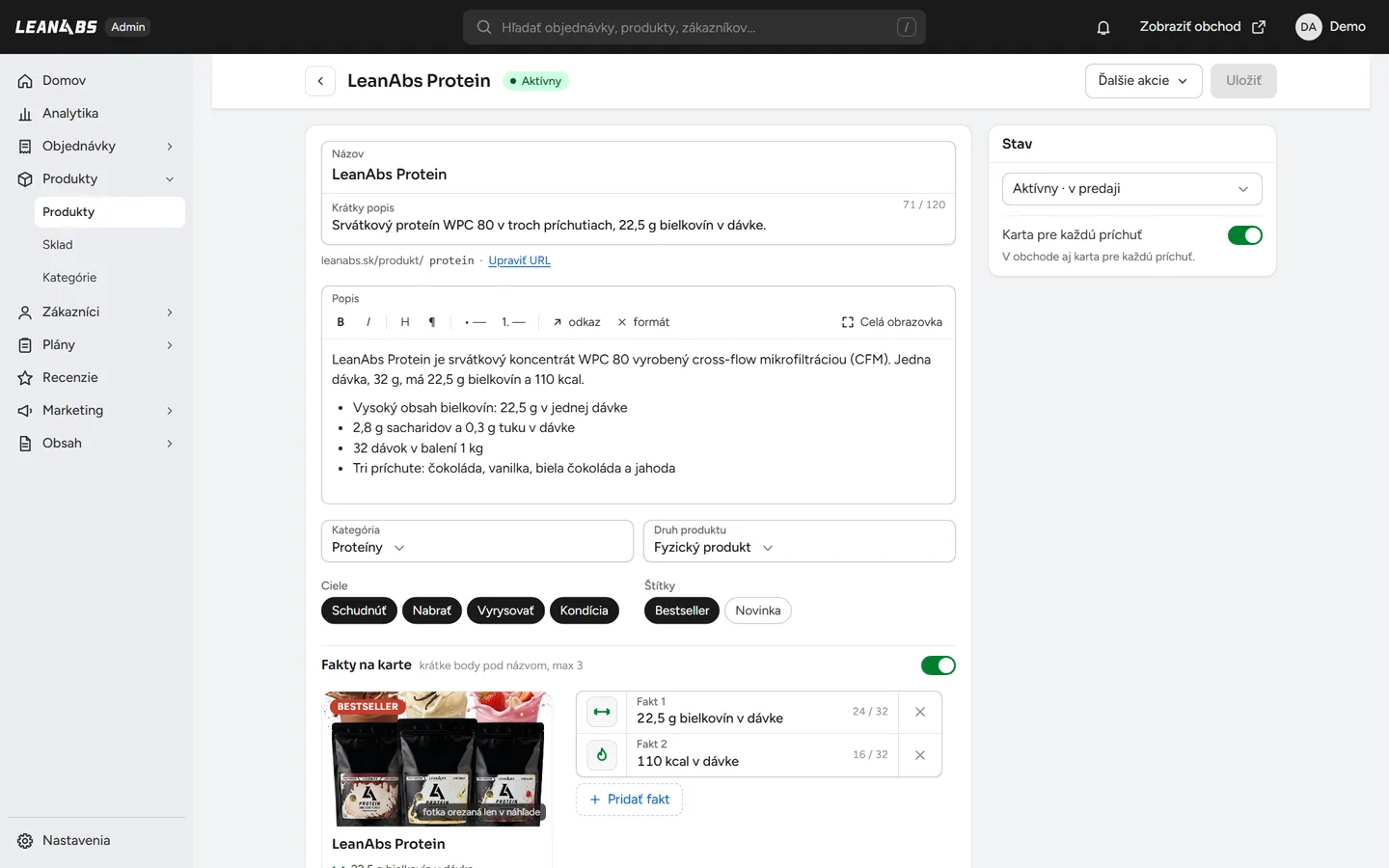Image resolution: width=1389 pixels, height=868 pixels.
Task: Click the notifications bell icon
Action: [x=1103, y=27]
